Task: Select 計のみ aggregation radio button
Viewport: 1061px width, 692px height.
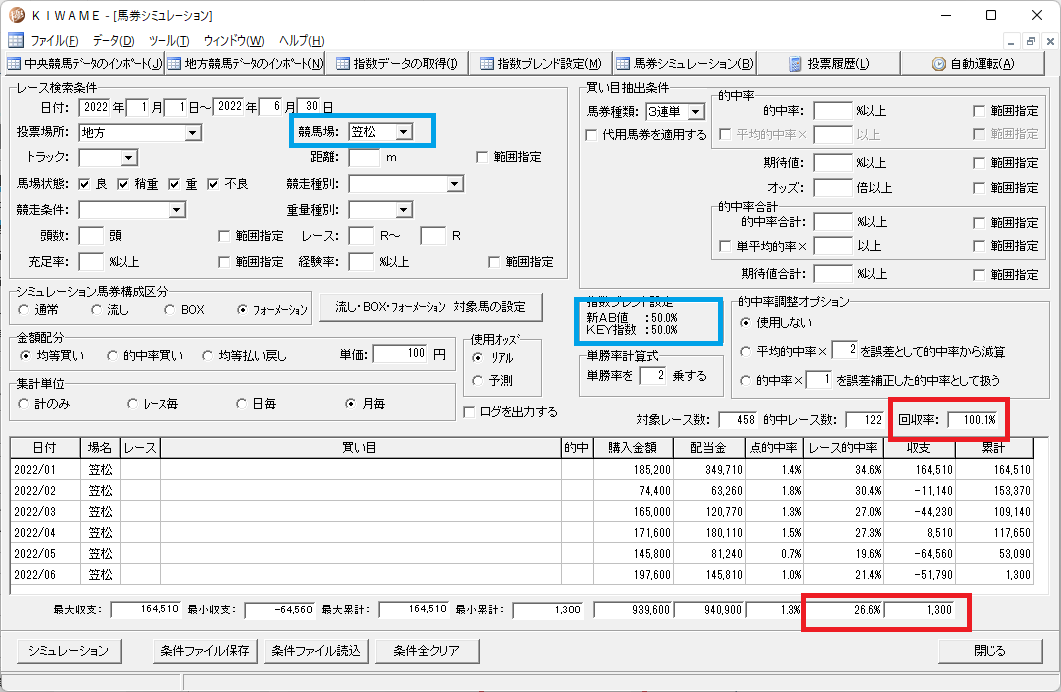Action: click(24, 404)
